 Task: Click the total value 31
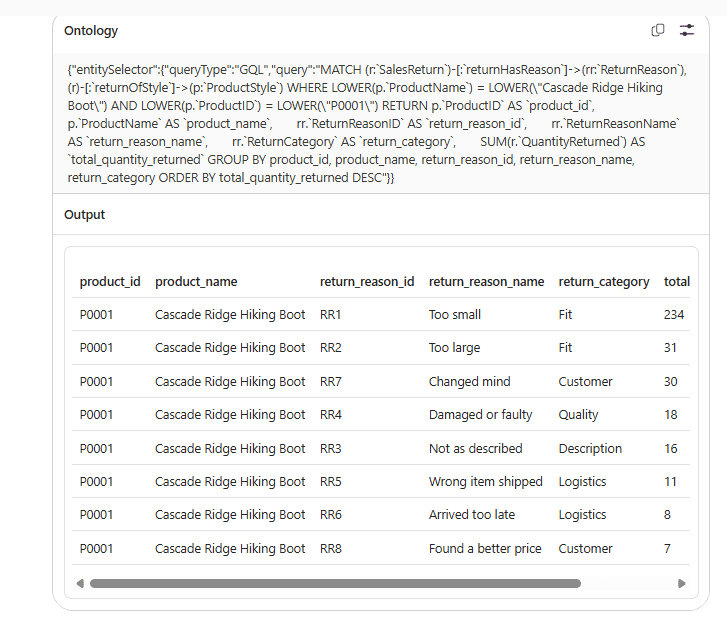[x=670, y=347]
